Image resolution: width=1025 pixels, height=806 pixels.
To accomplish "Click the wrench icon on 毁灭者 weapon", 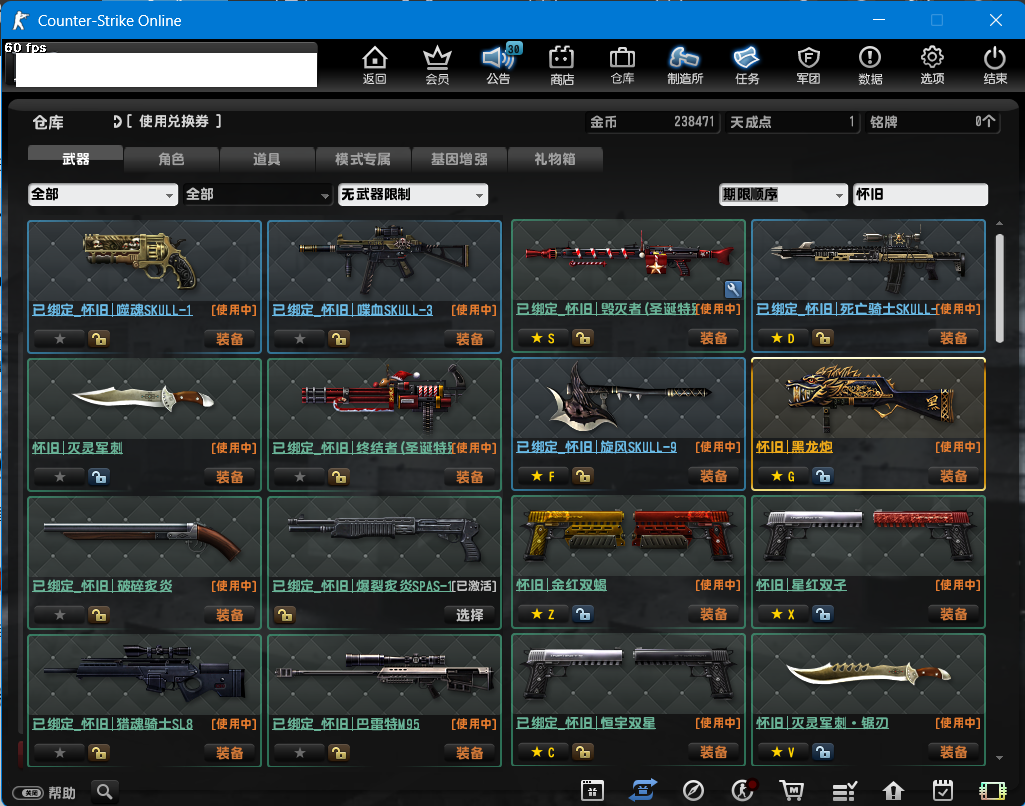I will pos(733,289).
